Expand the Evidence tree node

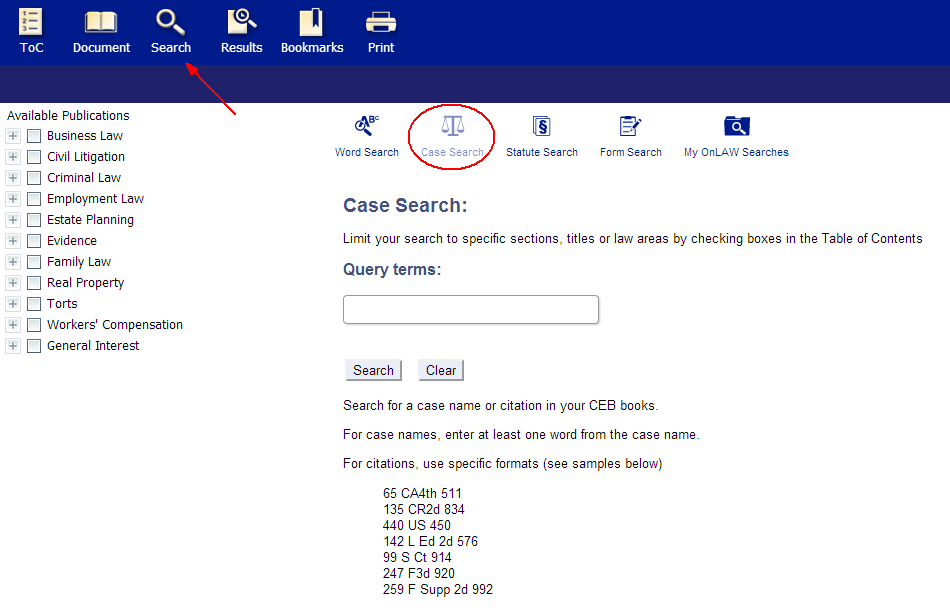13,240
